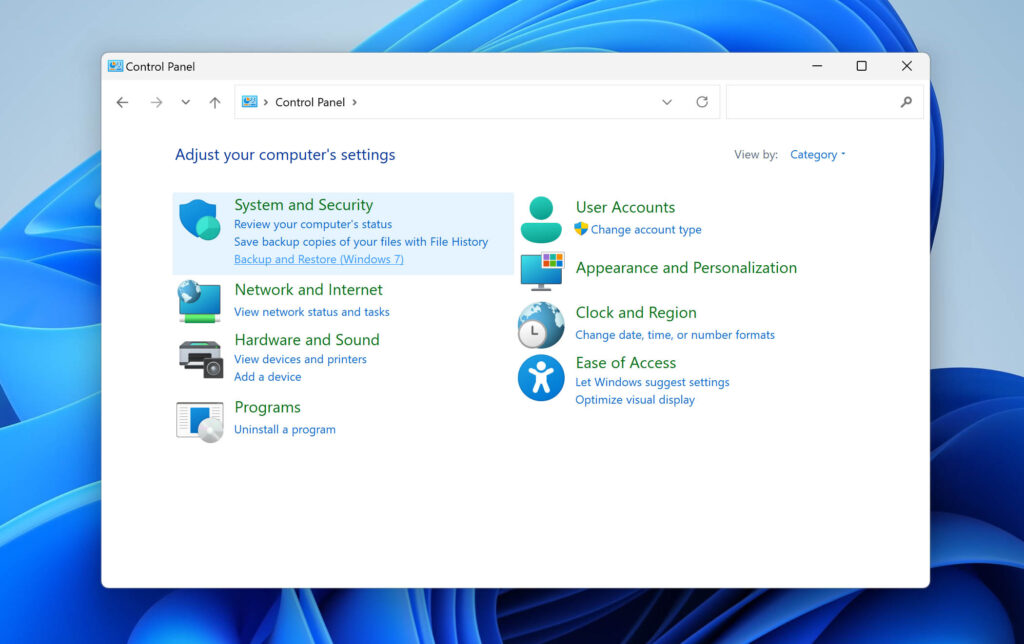1024x644 pixels.
Task: Click the shield icon beside Change account type
Action: tap(581, 229)
